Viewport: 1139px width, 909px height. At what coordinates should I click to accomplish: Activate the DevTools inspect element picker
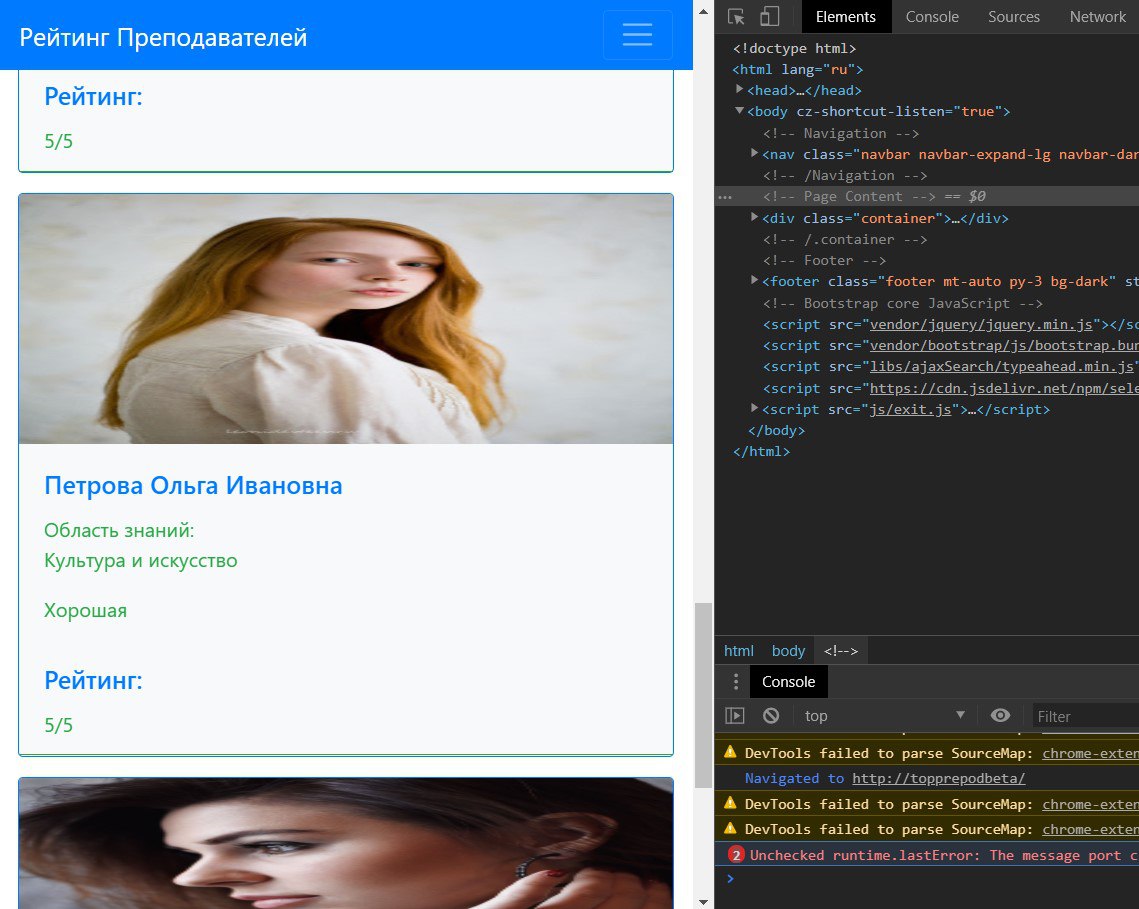[736, 17]
